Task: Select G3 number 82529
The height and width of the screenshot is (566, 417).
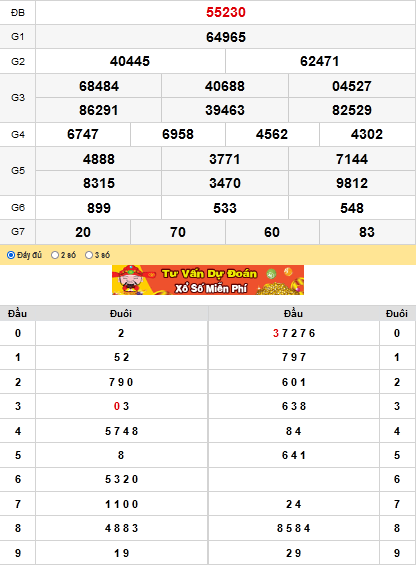Action: [x=352, y=110]
